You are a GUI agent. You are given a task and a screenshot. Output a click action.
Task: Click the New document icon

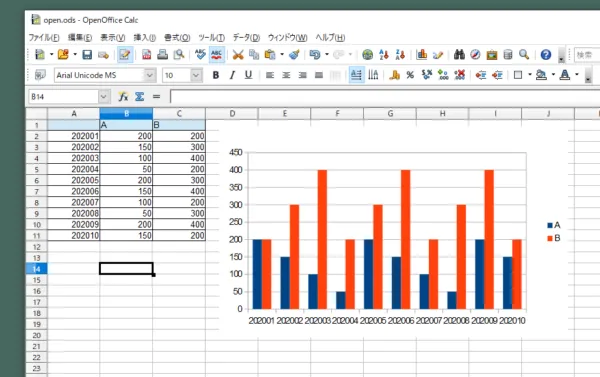(40, 55)
